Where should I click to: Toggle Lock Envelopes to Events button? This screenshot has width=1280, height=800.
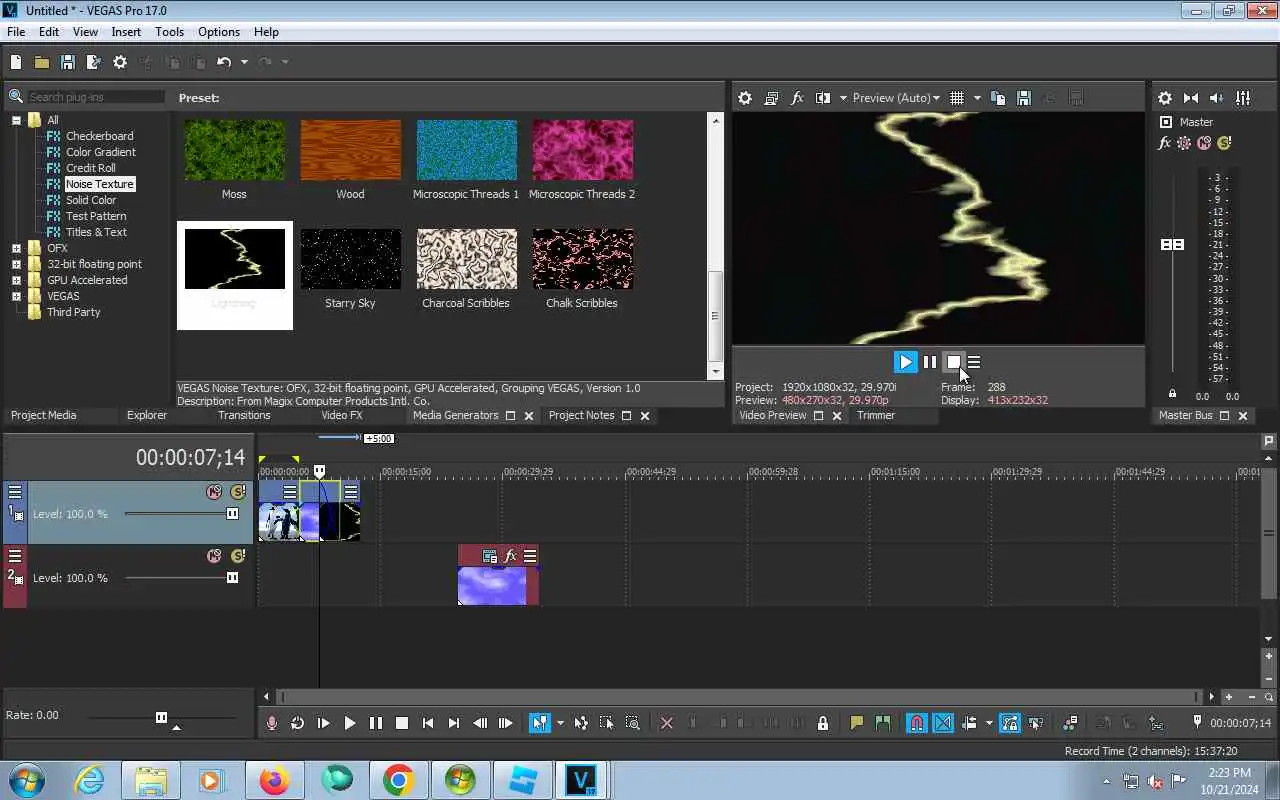click(1010, 723)
